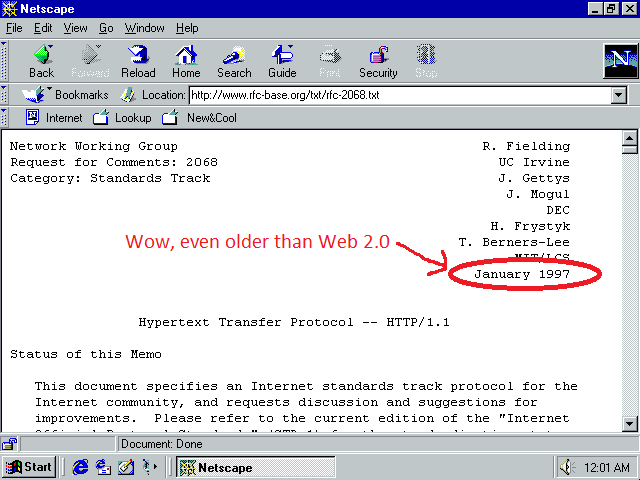Click the 'Status of this Memo' heading
Screen dimensions: 640x480
pos(86,354)
